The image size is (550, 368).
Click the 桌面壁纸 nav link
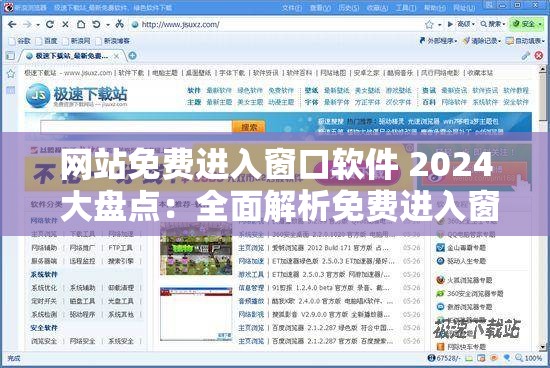199,73
